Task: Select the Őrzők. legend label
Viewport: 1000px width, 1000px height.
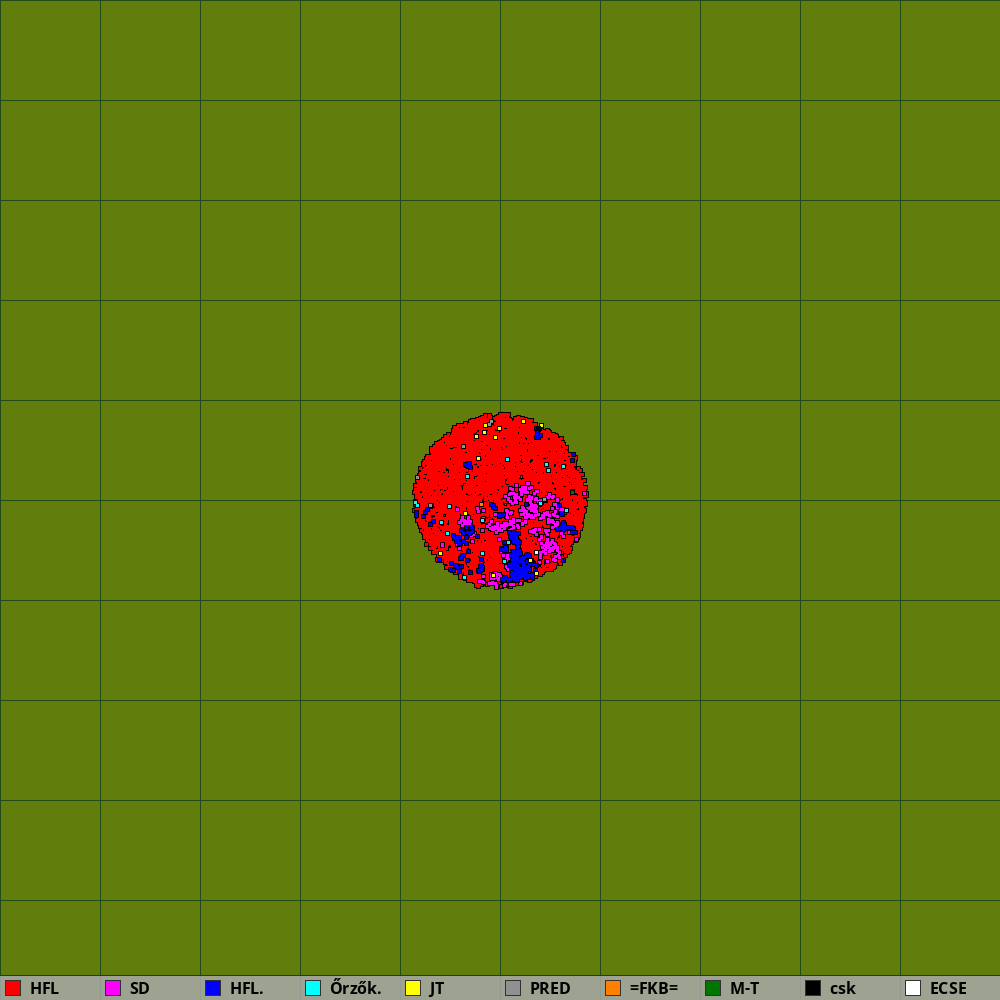Action: 356,988
